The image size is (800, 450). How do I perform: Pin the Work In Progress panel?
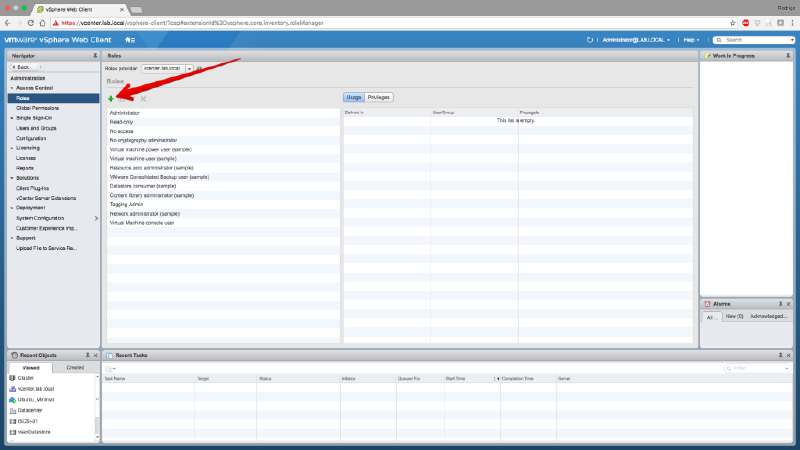[x=790, y=56]
